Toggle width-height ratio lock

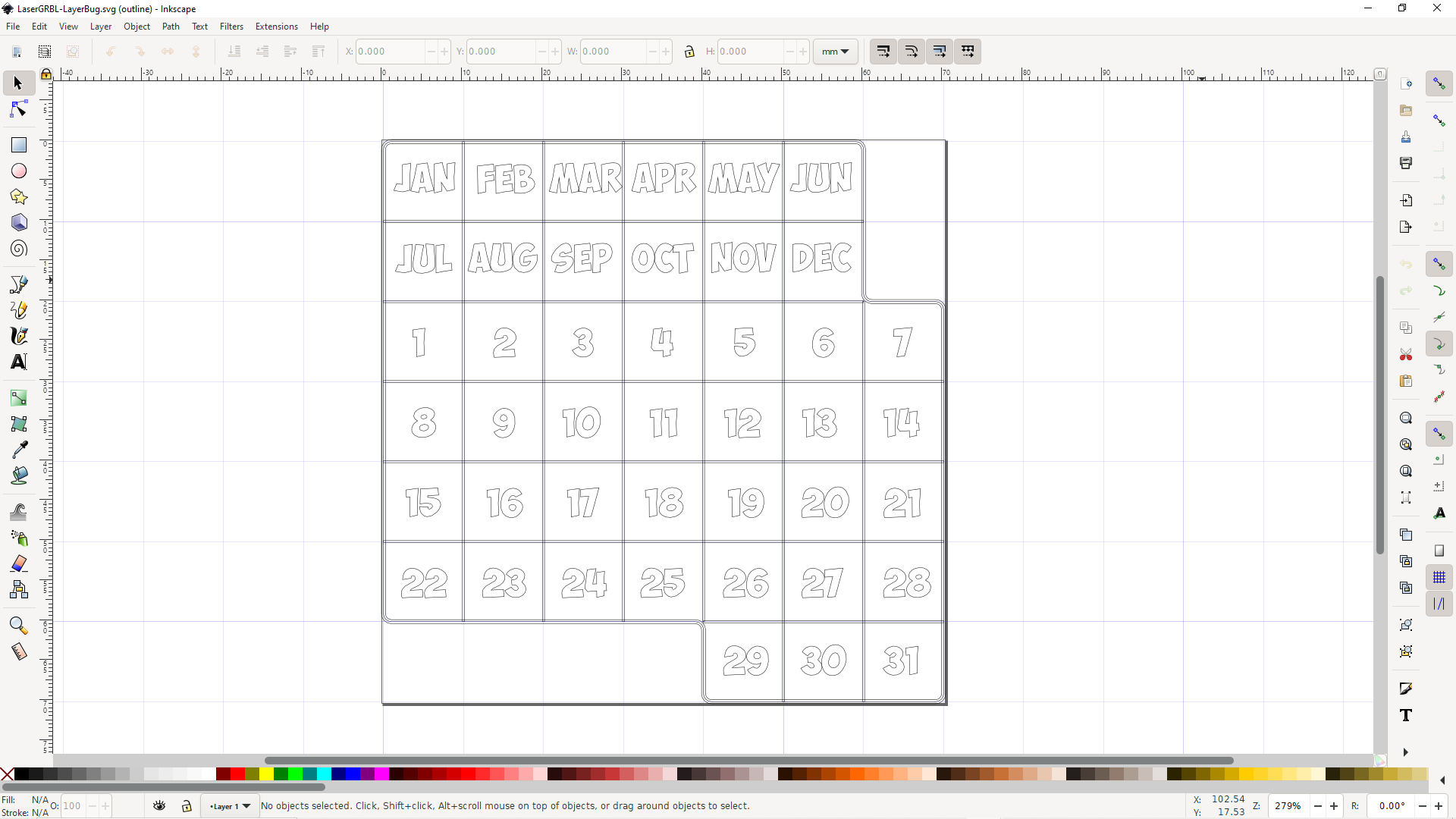point(689,52)
